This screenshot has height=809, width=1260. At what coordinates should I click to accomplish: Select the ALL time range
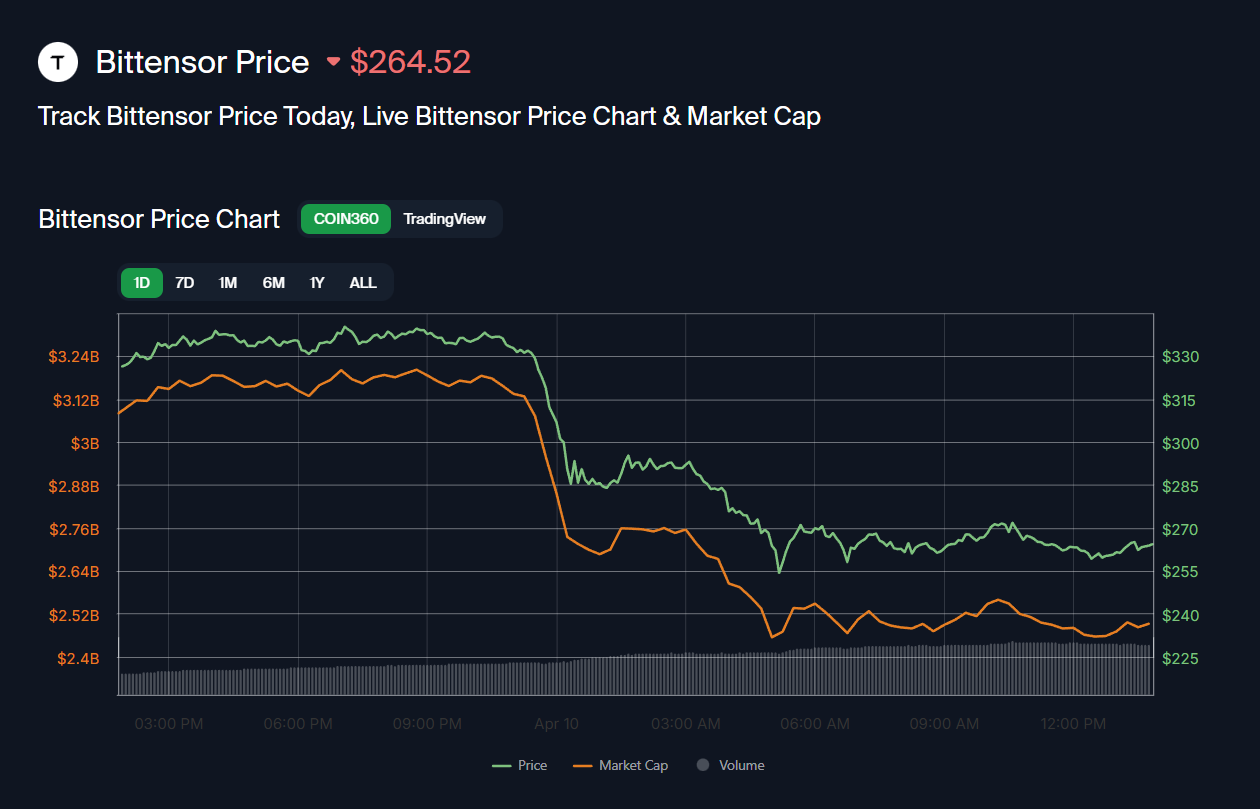point(363,283)
